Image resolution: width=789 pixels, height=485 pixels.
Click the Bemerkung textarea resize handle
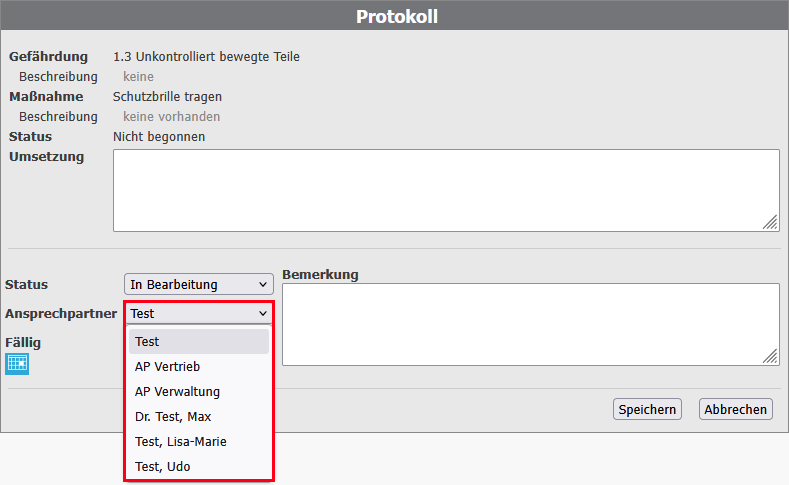click(770, 356)
